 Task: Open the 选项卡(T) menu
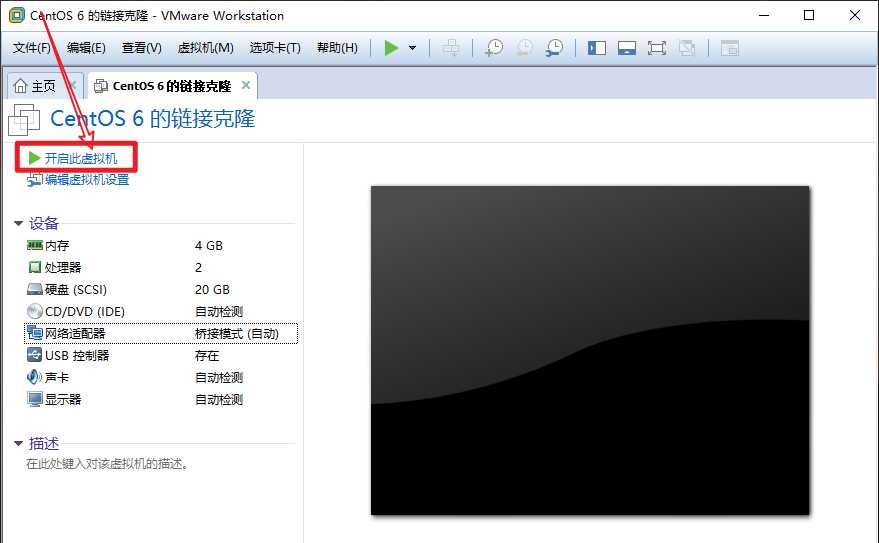click(x=275, y=48)
